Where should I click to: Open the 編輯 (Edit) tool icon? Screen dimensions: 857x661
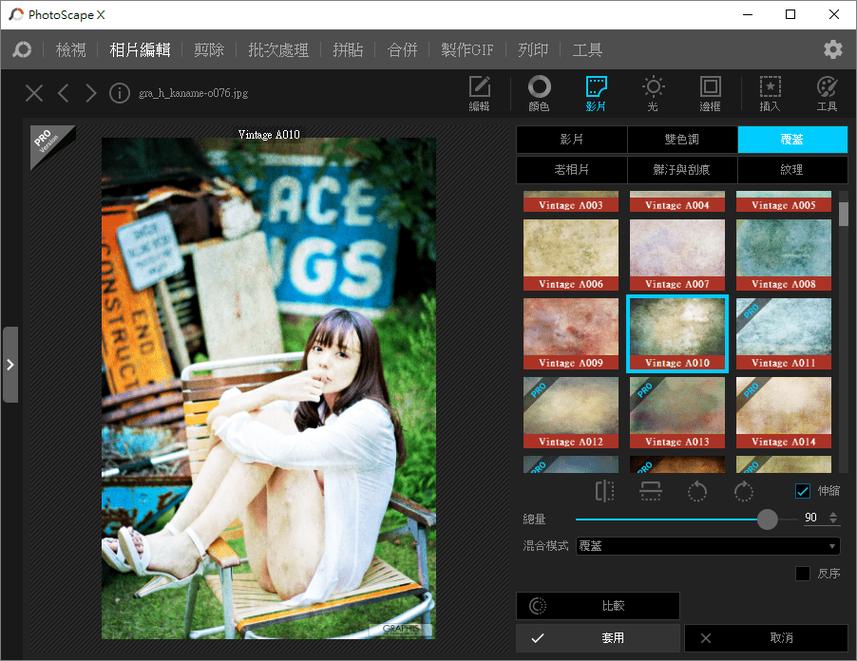479,93
